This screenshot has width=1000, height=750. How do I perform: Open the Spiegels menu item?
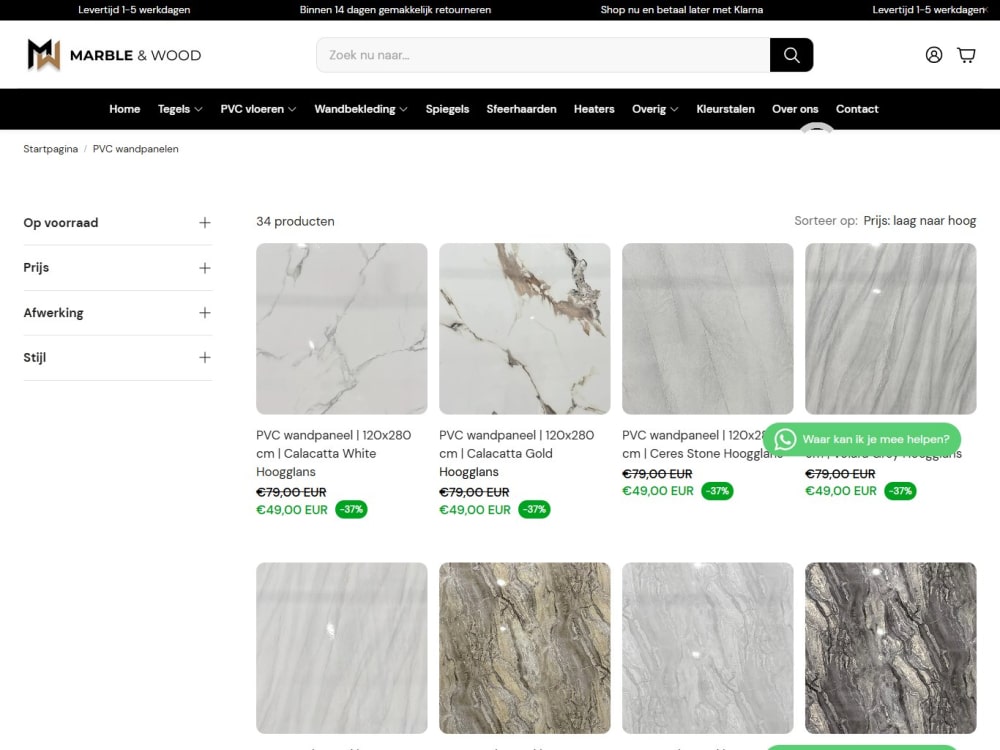[x=447, y=109]
